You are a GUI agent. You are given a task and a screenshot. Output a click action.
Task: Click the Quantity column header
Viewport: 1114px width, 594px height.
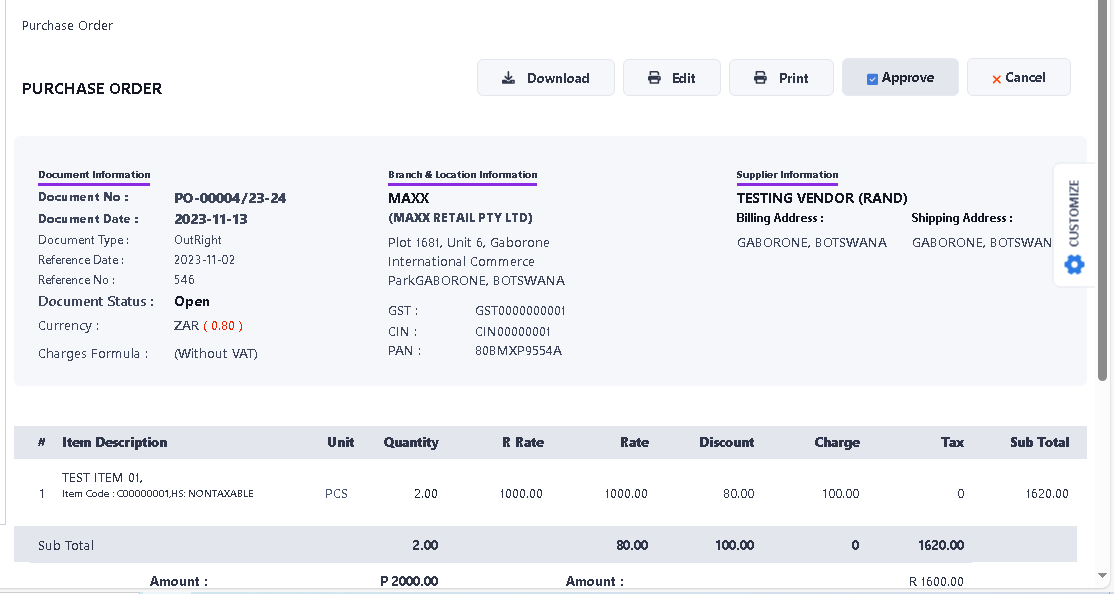pos(411,442)
